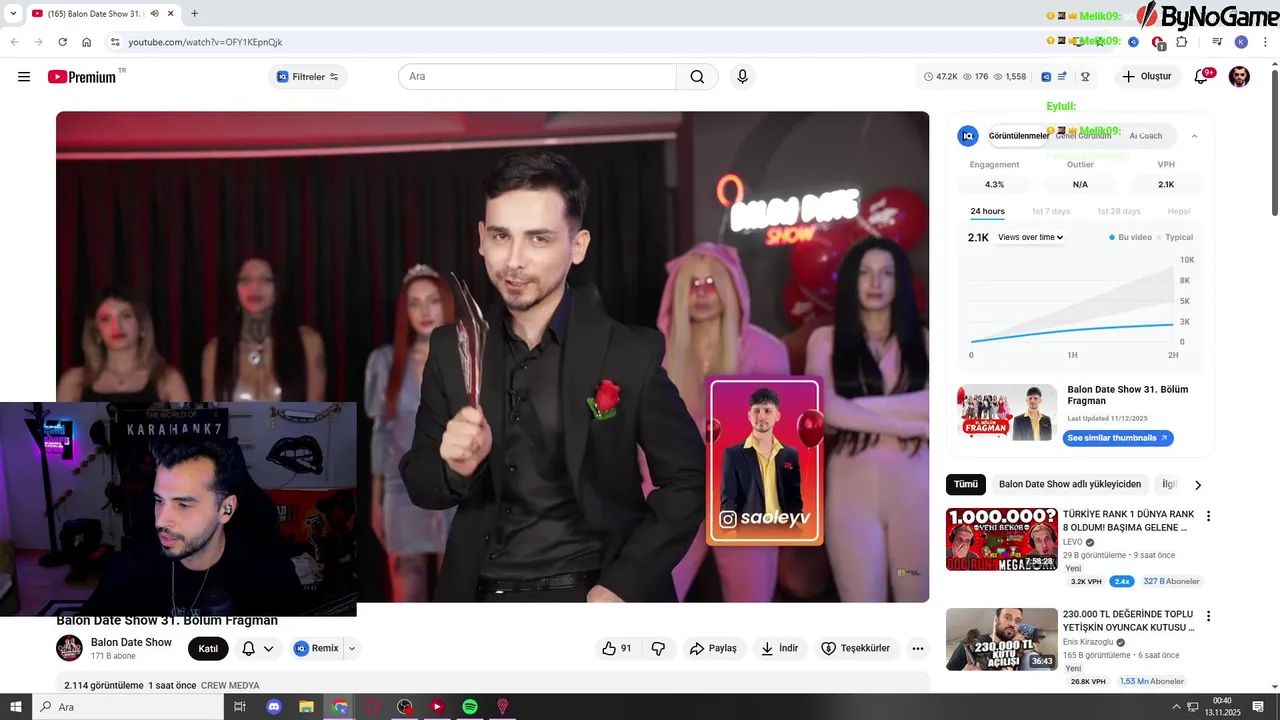Click the Katıl join button

click(x=208, y=648)
